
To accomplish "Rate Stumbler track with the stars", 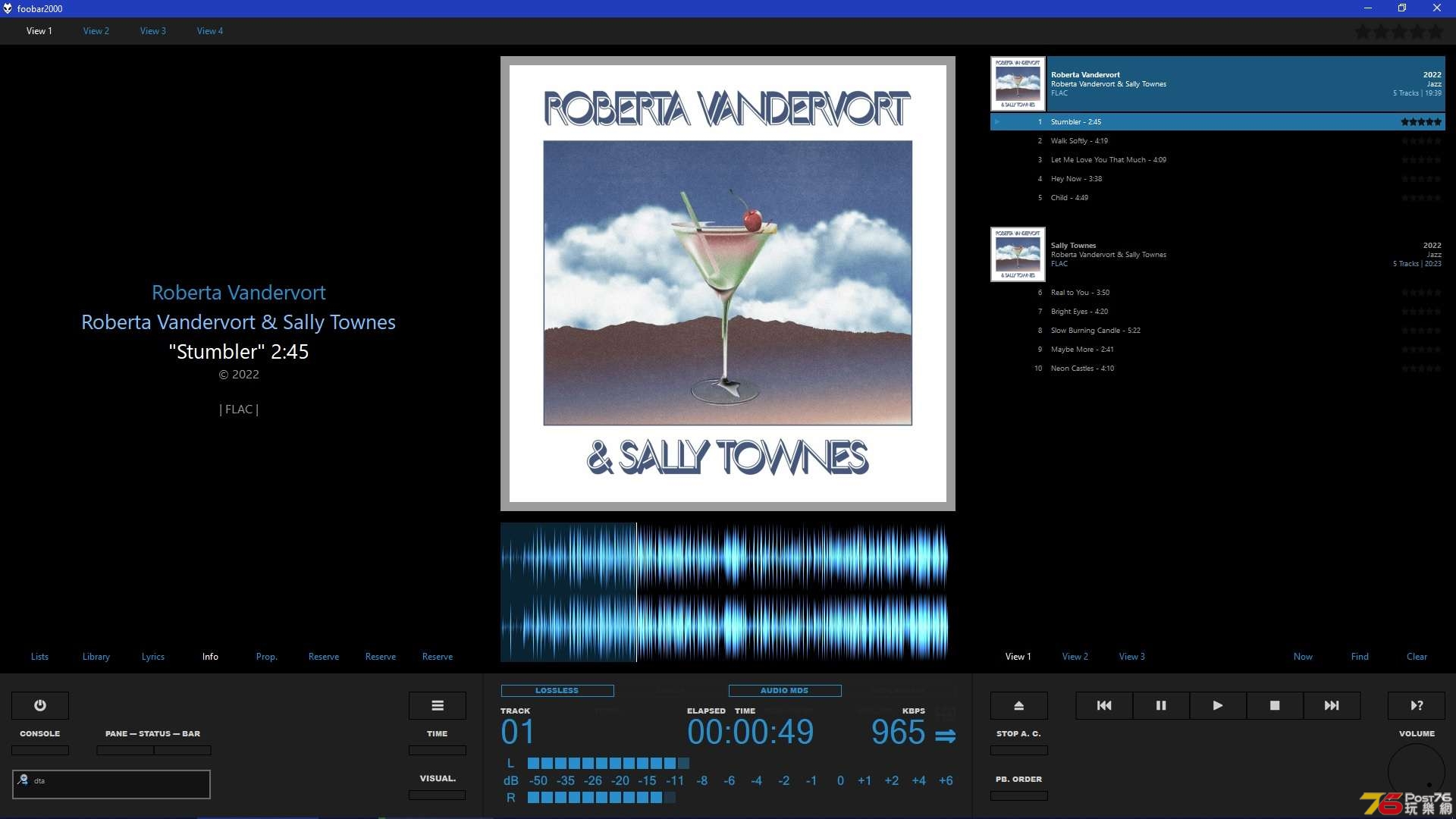I will [1421, 121].
